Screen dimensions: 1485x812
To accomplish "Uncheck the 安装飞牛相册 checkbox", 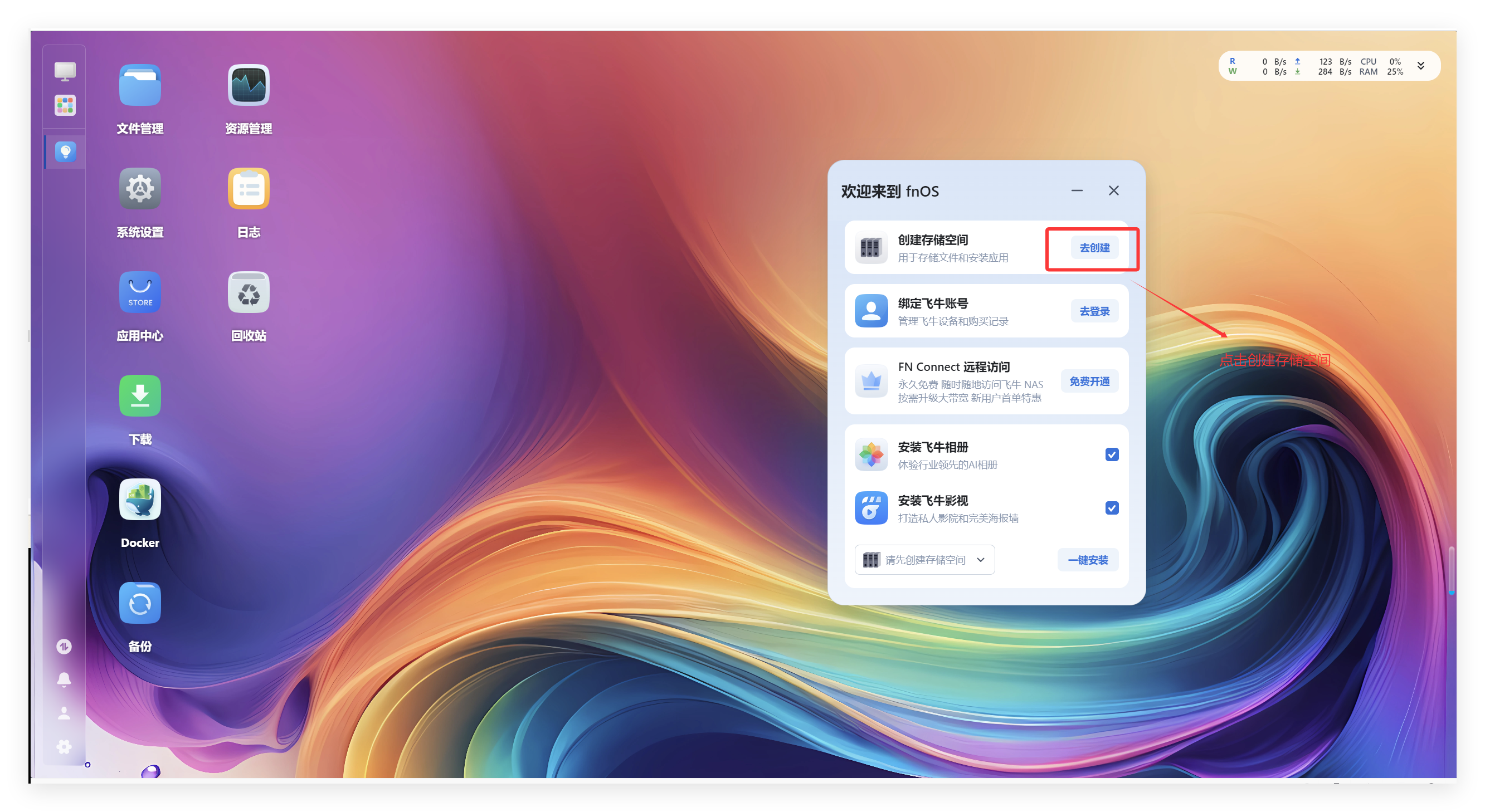I will (1112, 454).
